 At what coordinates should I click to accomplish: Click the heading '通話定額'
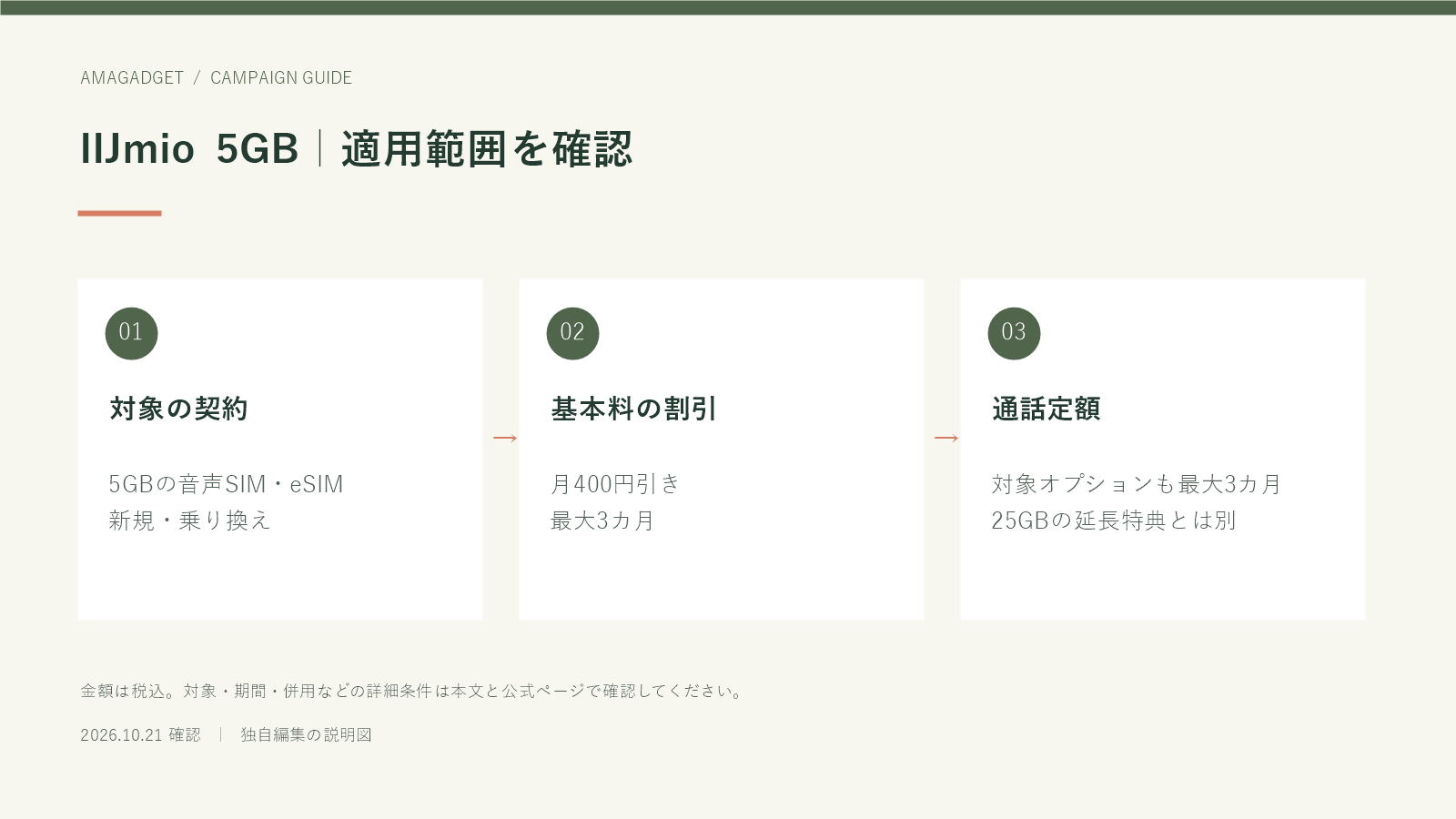tap(1046, 409)
